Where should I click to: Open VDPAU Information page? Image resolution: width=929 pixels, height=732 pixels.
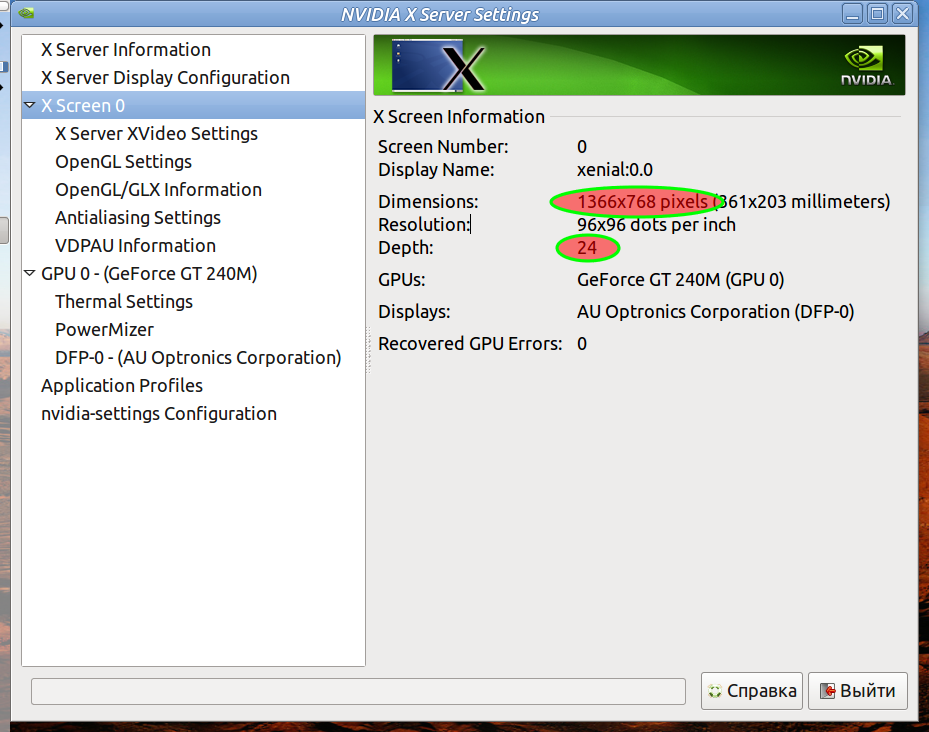pos(135,245)
